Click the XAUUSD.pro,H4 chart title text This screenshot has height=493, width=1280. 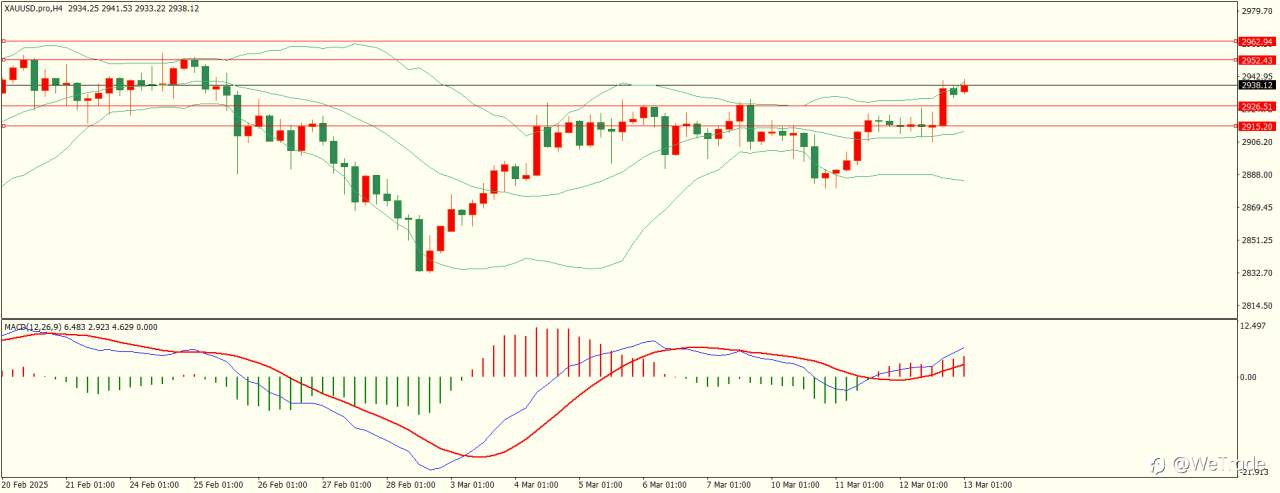click(33, 7)
